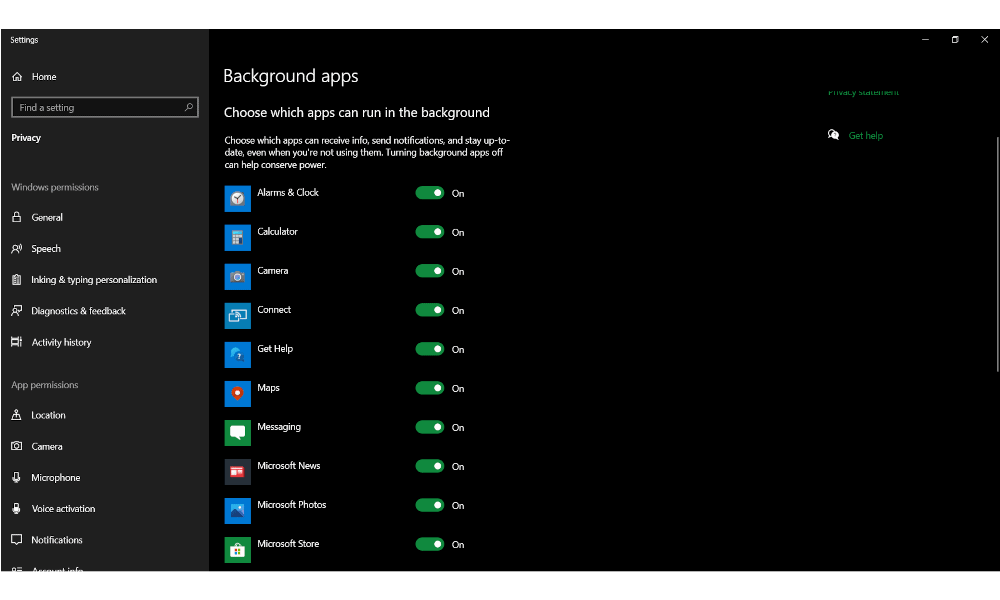Switch off Microsoft News background toggle
Image resolution: width=1000 pixels, height=600 pixels.
pyautogui.click(x=429, y=466)
